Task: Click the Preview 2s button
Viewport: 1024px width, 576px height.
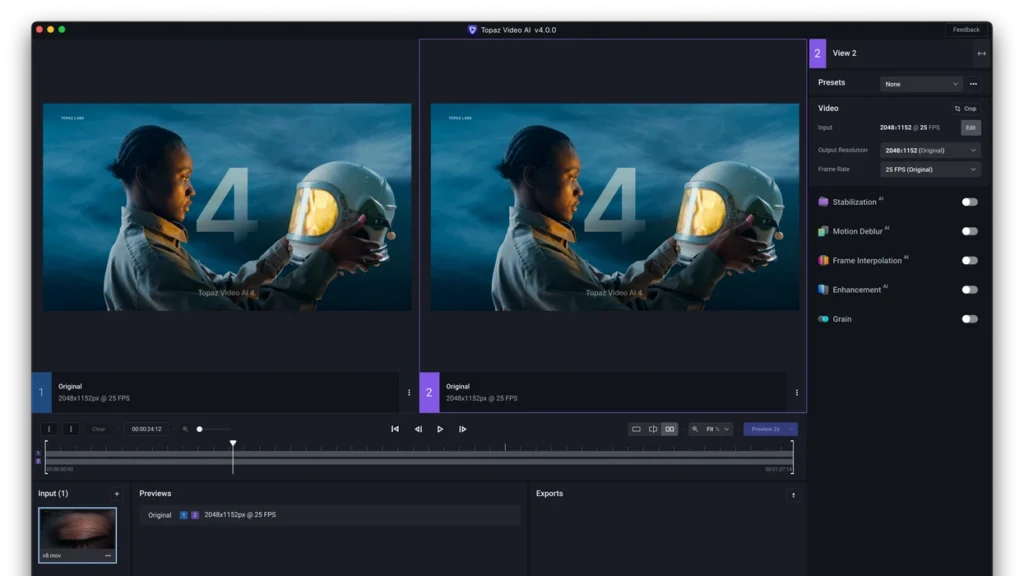Action: (765, 429)
